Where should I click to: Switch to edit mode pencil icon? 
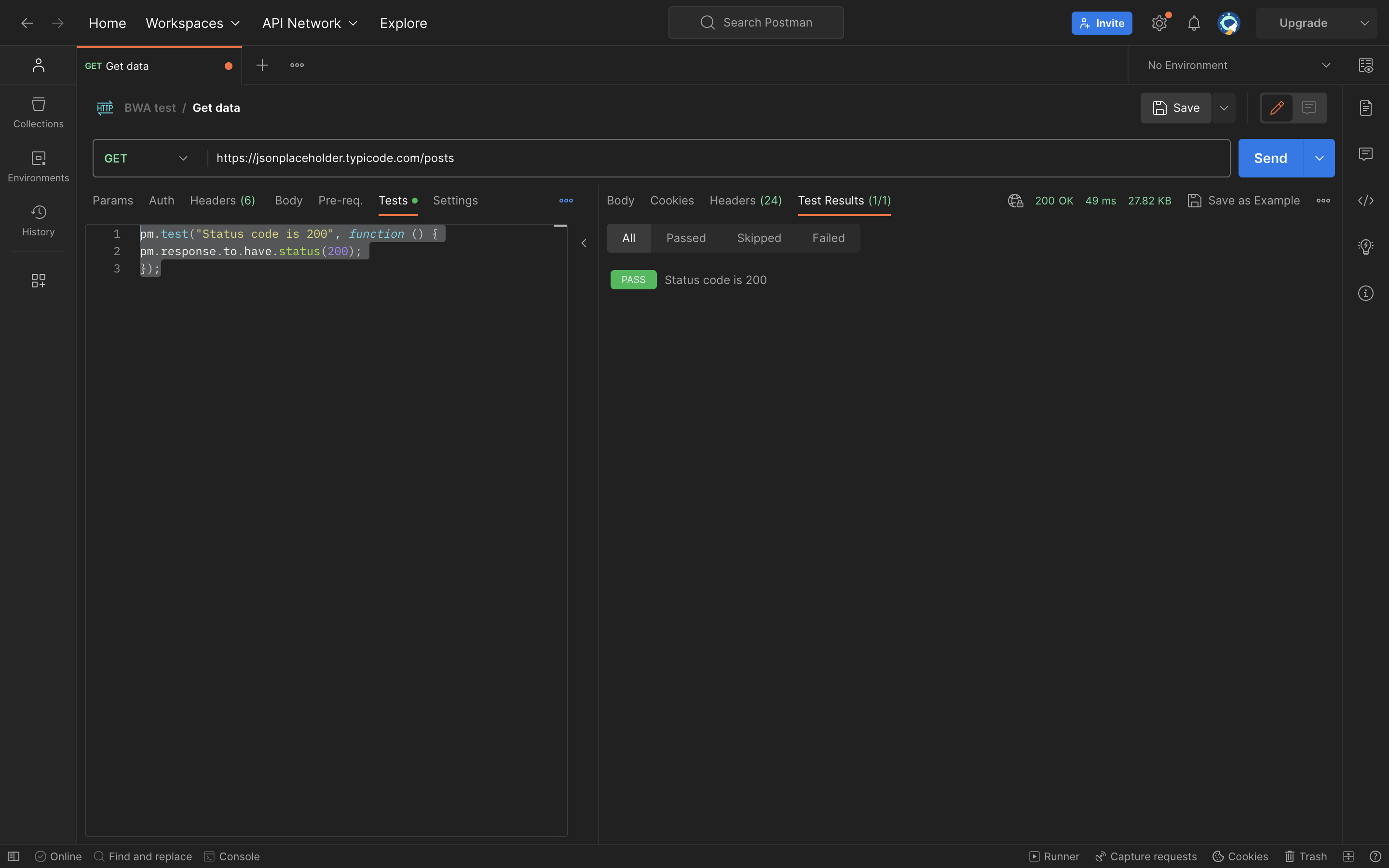[1277, 108]
